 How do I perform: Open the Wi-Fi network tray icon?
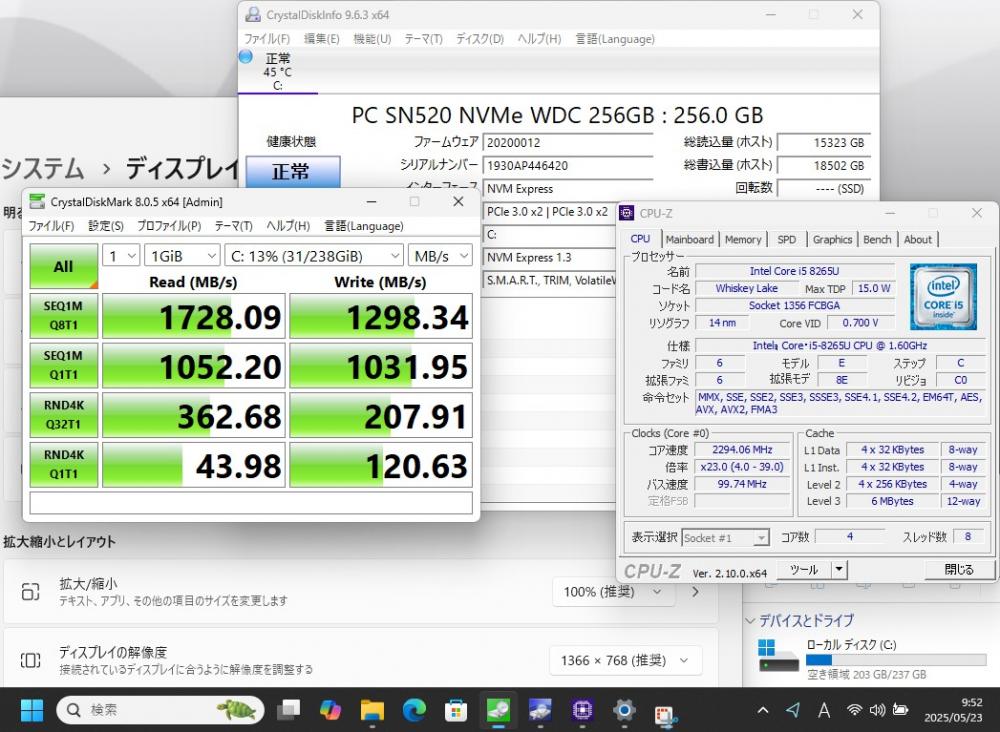[x=854, y=710]
